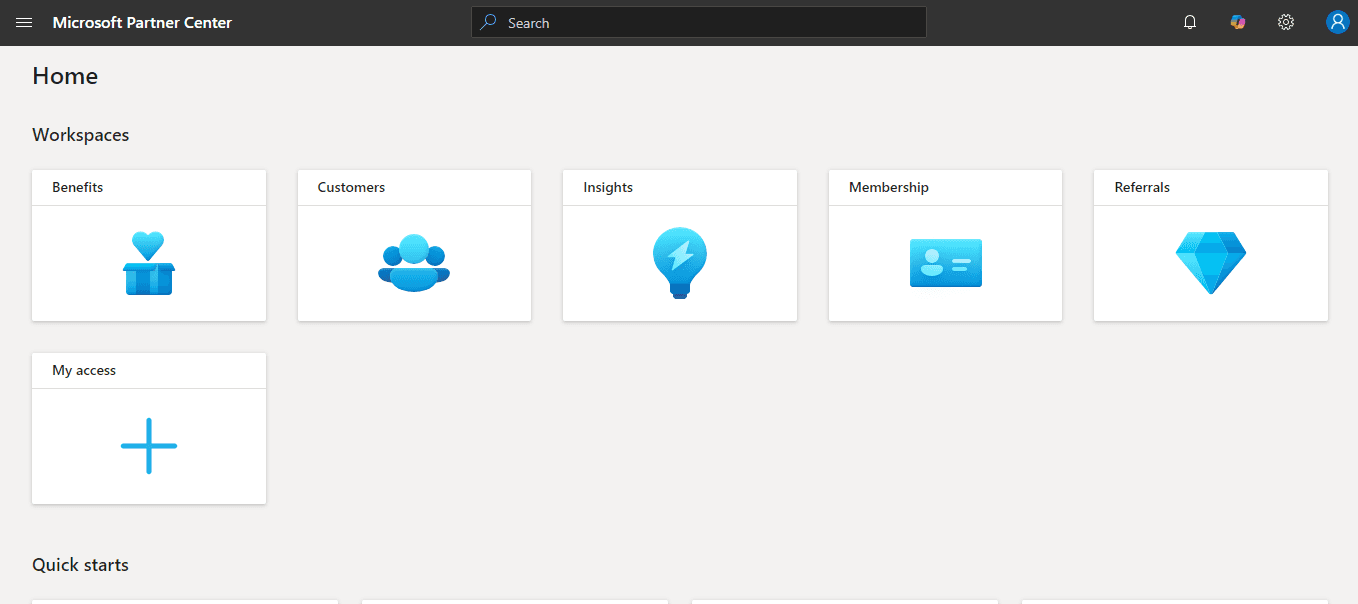Open the Copilot icon in header
The height and width of the screenshot is (604, 1358).
[x=1238, y=22]
